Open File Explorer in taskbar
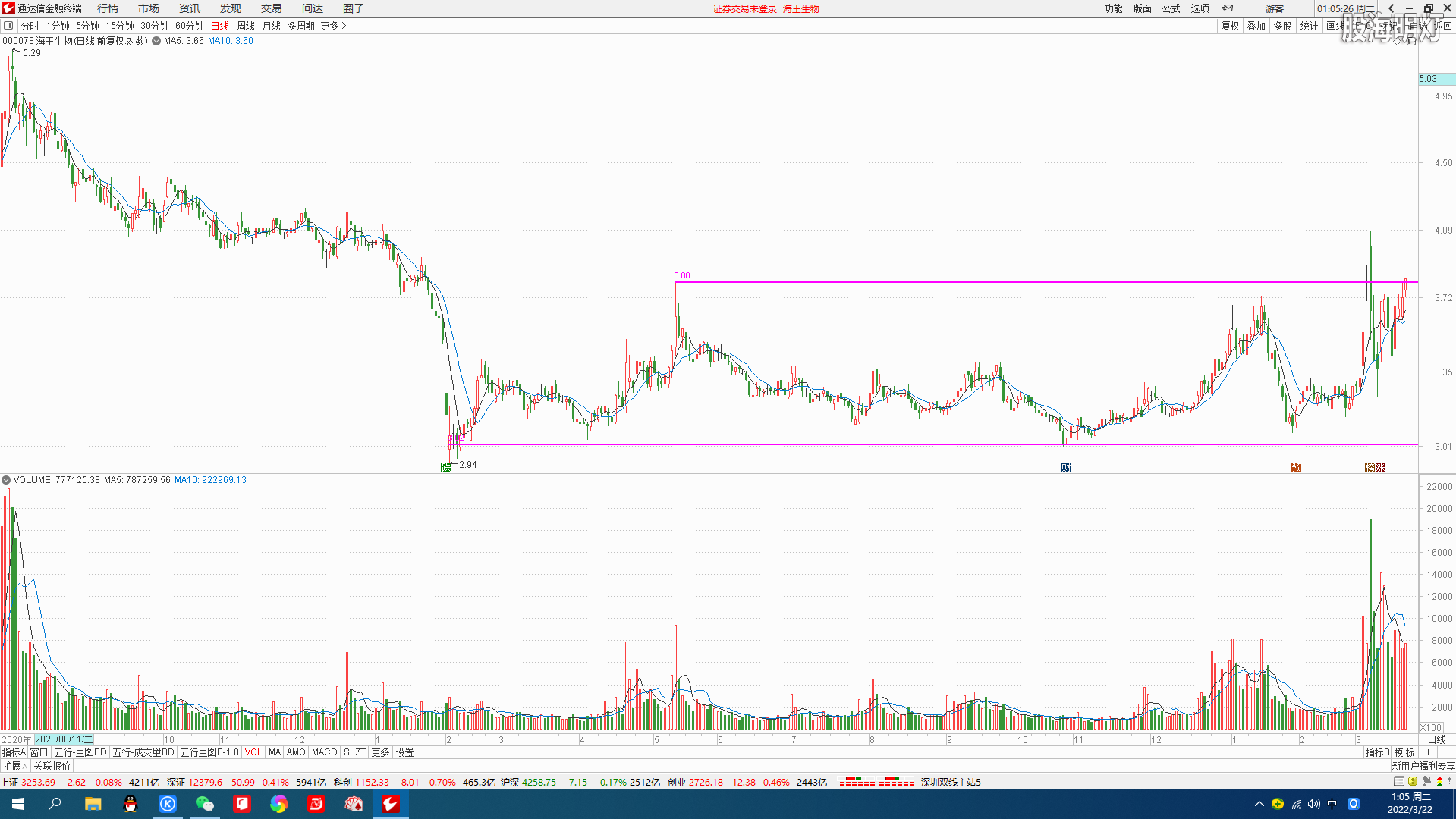This screenshot has height=819, width=1456. coord(93,804)
